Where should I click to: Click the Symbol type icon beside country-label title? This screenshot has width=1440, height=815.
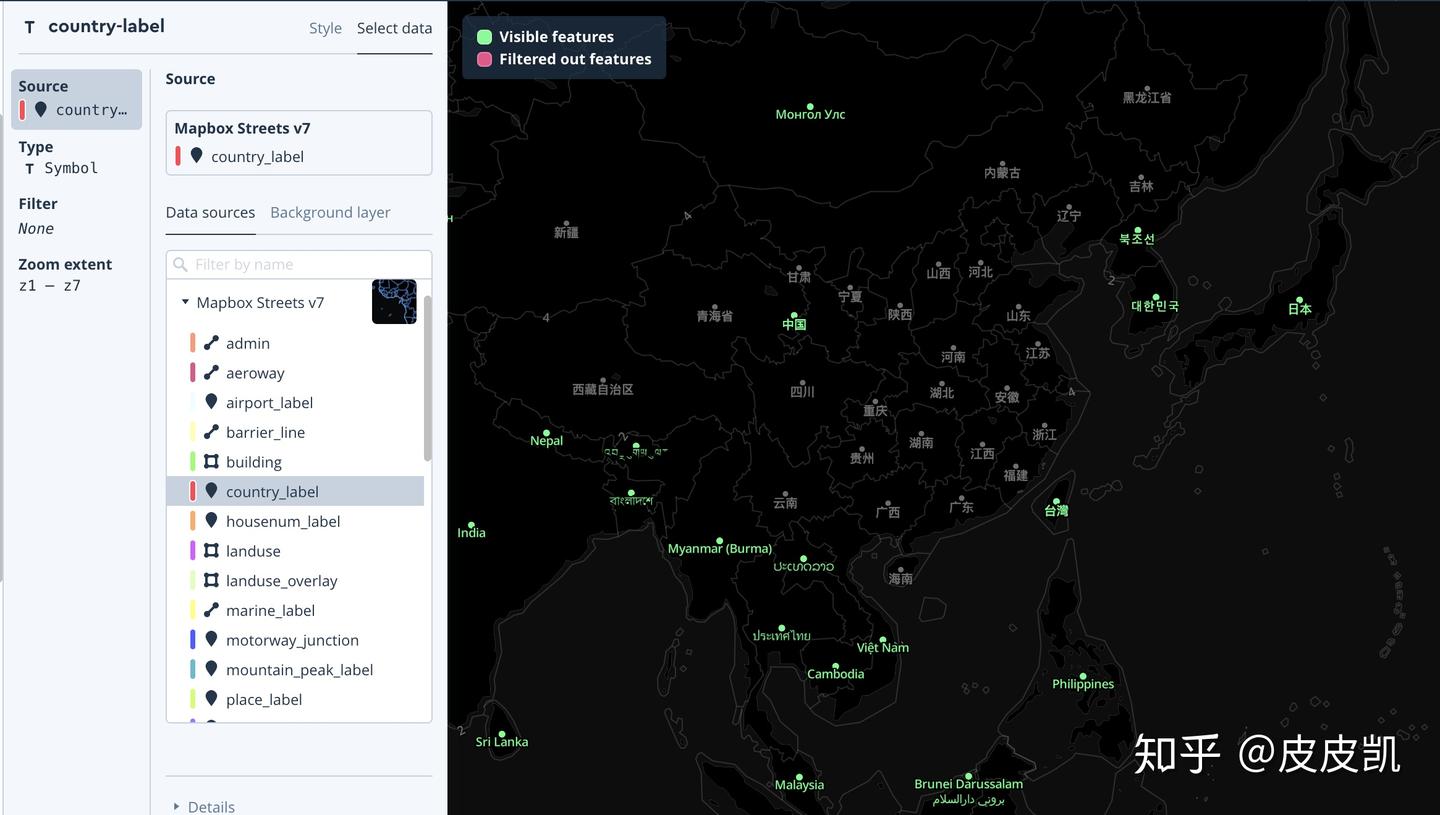tap(29, 27)
